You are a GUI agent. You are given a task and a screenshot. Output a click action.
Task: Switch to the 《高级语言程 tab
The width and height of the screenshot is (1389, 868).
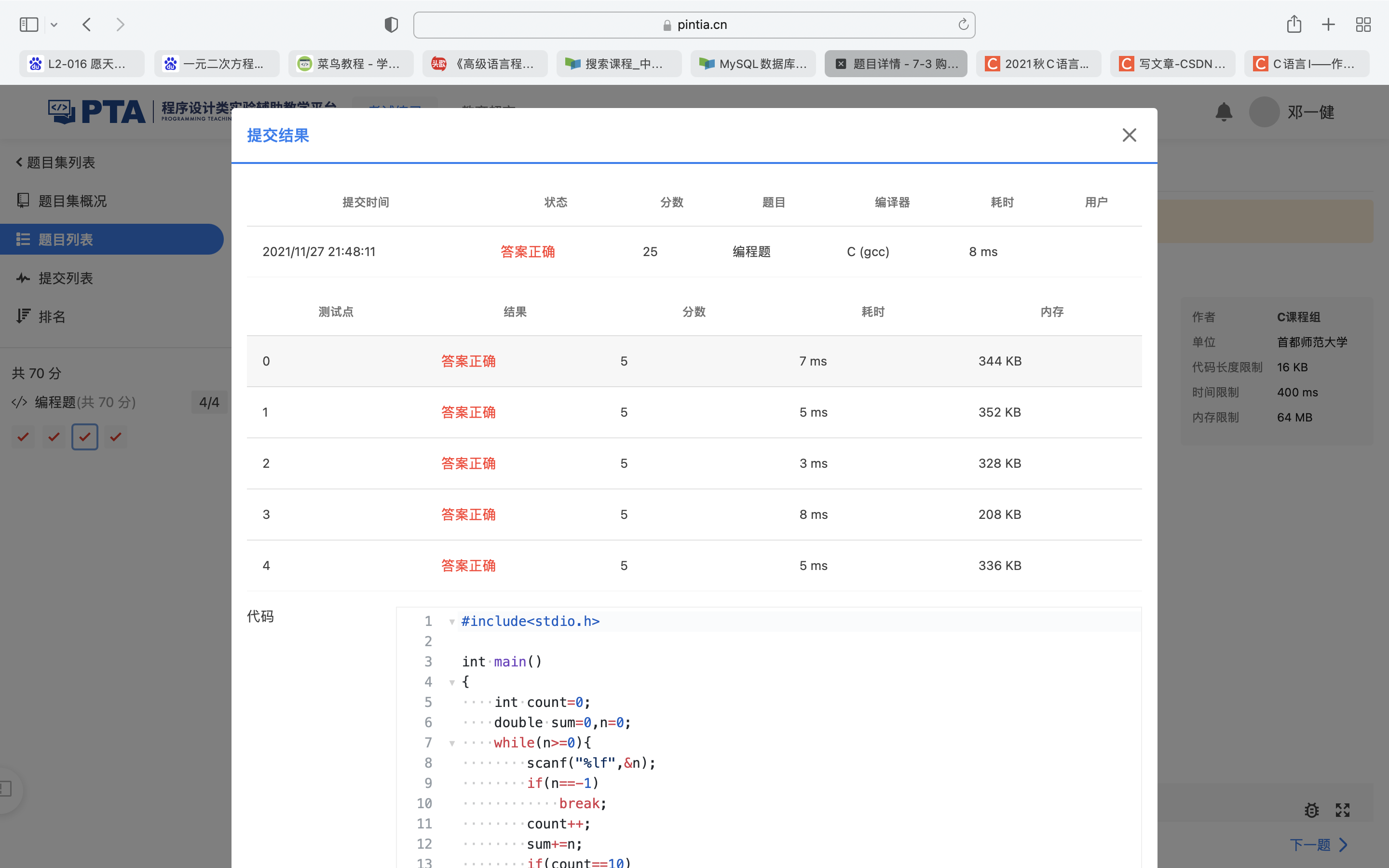[x=485, y=64]
